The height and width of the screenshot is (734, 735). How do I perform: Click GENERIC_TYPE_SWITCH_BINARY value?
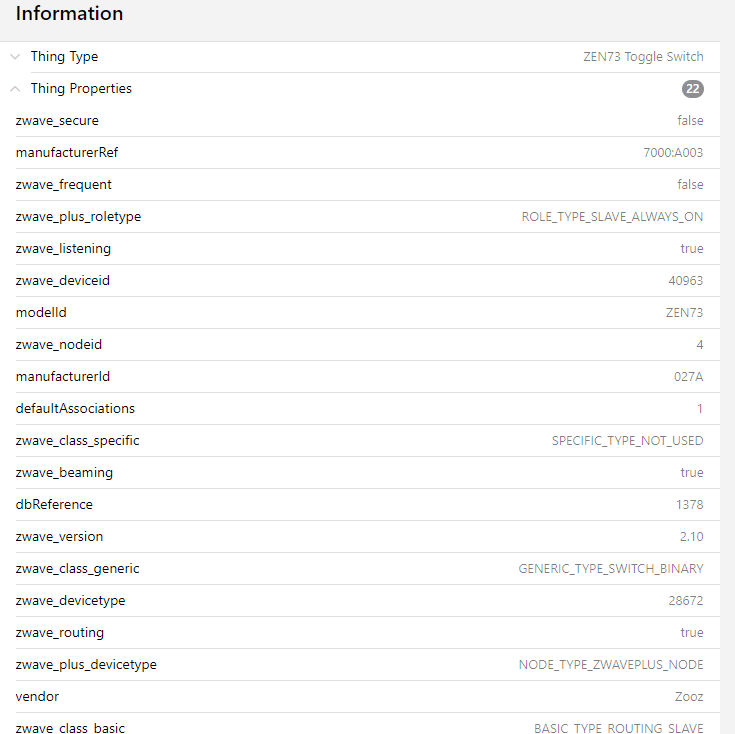[x=610, y=569]
